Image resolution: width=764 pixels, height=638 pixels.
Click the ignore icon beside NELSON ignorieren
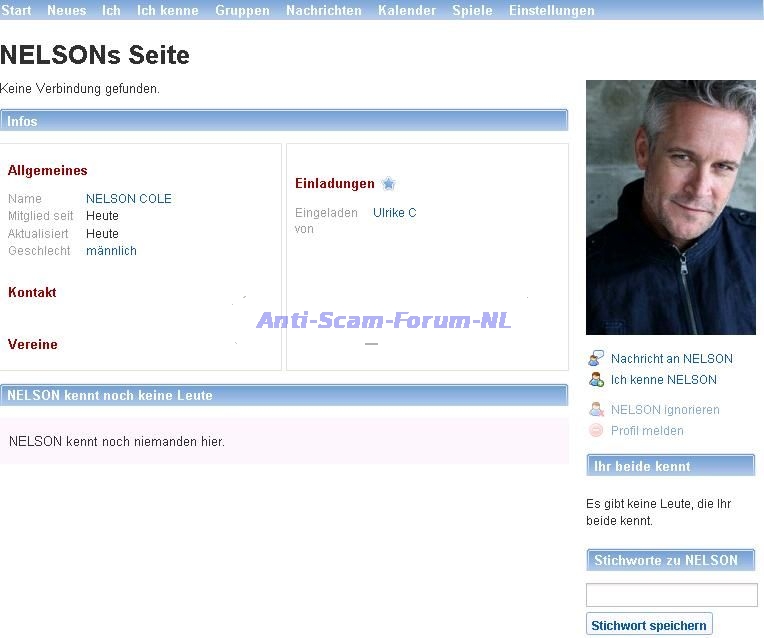coord(596,409)
